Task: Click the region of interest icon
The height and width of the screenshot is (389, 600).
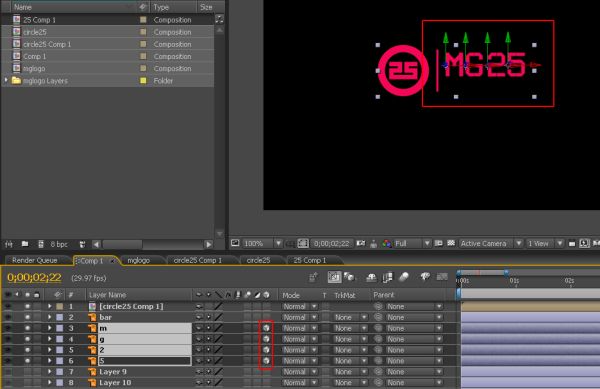Action: coord(439,243)
